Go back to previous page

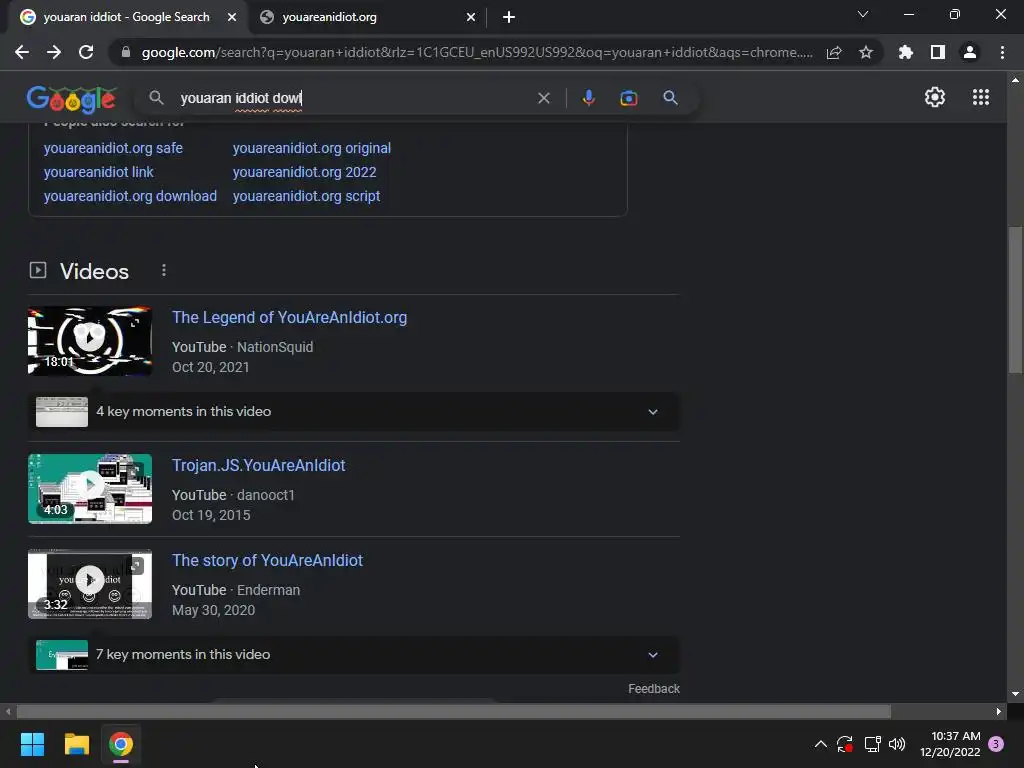[22, 52]
